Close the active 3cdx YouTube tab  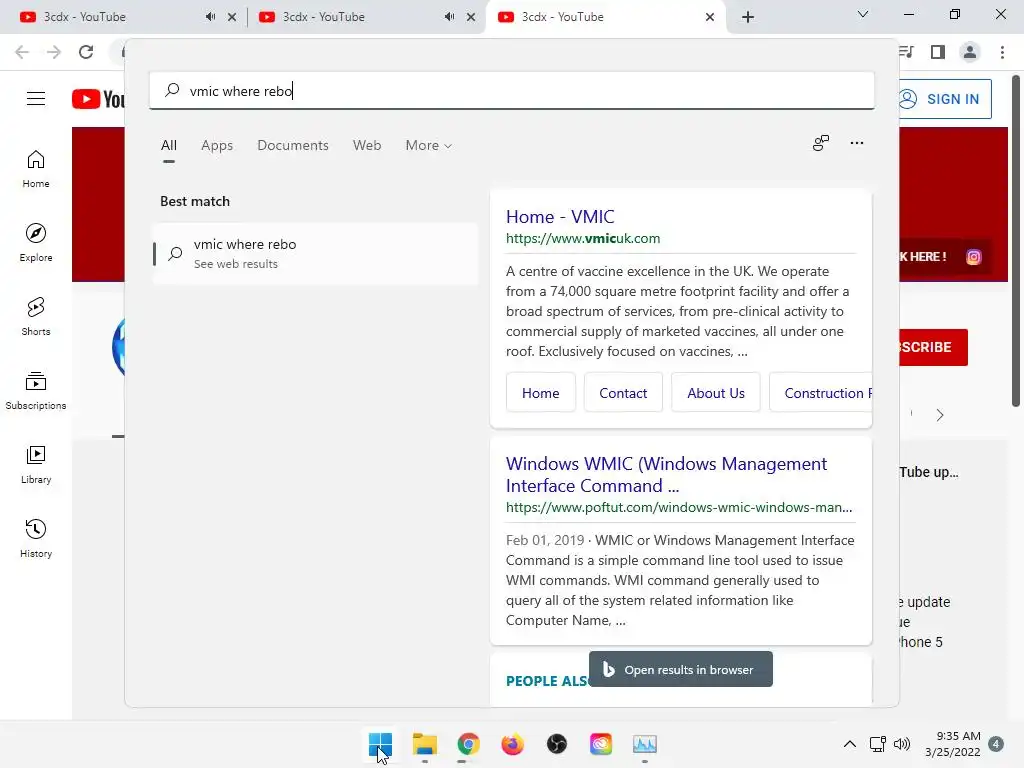point(710,17)
